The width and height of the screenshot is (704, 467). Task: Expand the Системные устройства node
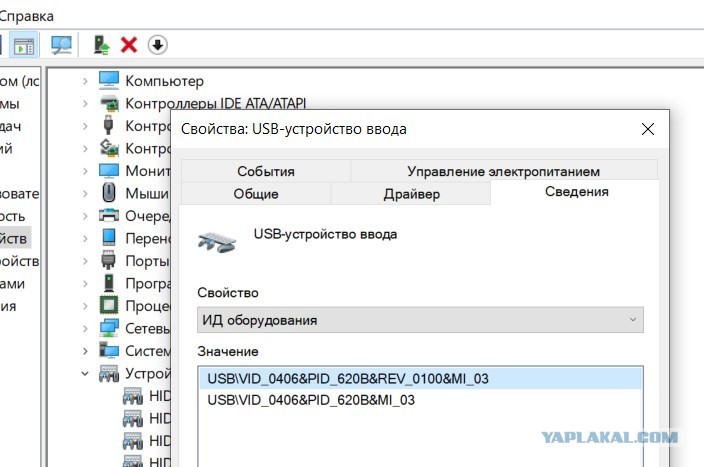[x=85, y=351]
